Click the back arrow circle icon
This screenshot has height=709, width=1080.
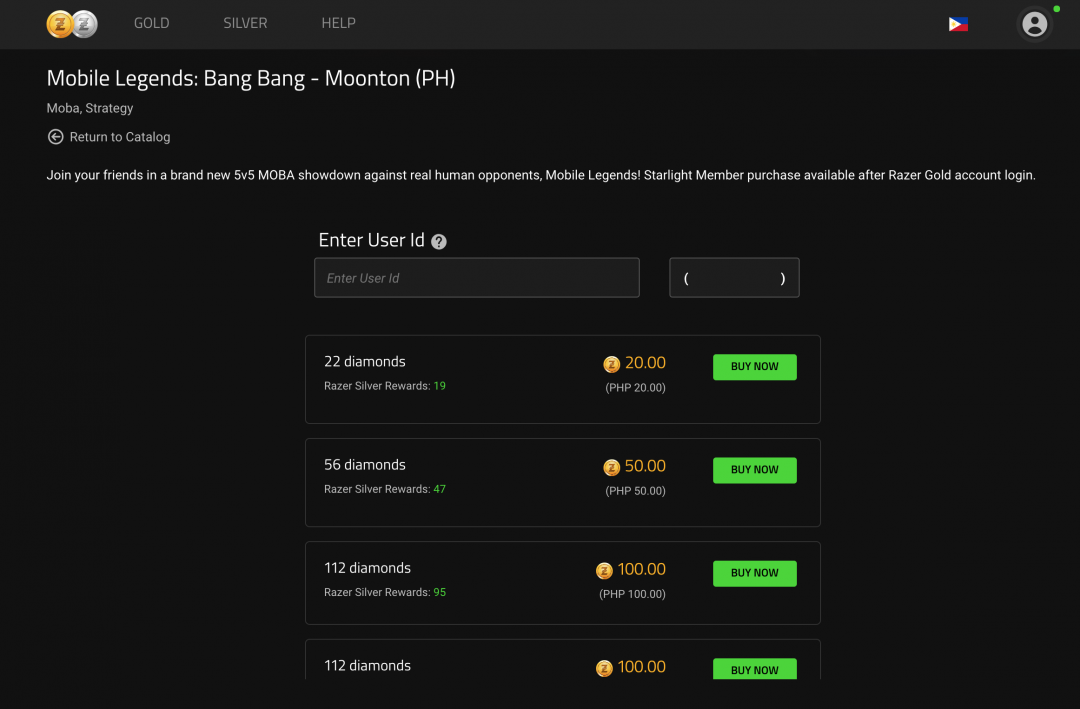point(55,136)
